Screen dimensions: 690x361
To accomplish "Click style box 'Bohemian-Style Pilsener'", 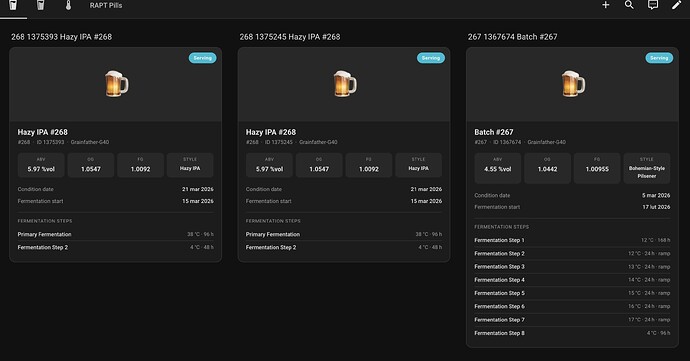I will [647, 168].
